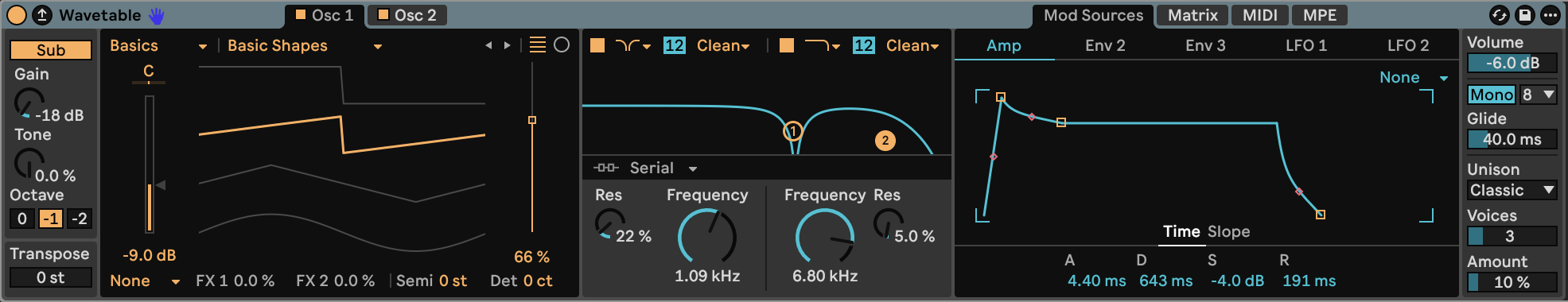Open filter 2 lowpass type dropdown
This screenshot has width=1568, height=302.
coord(823,46)
